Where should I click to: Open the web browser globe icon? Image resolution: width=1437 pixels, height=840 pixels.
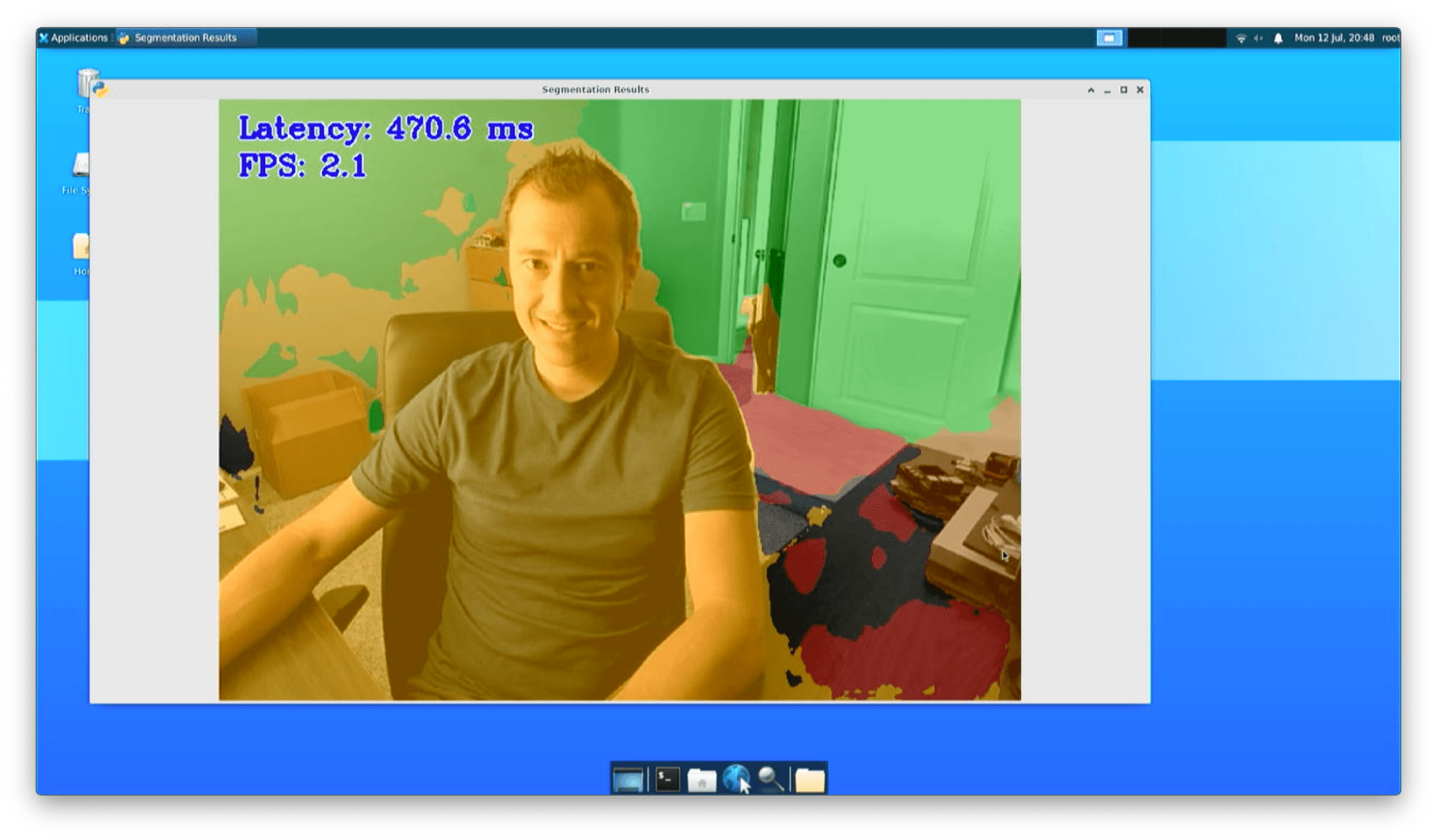coord(735,780)
